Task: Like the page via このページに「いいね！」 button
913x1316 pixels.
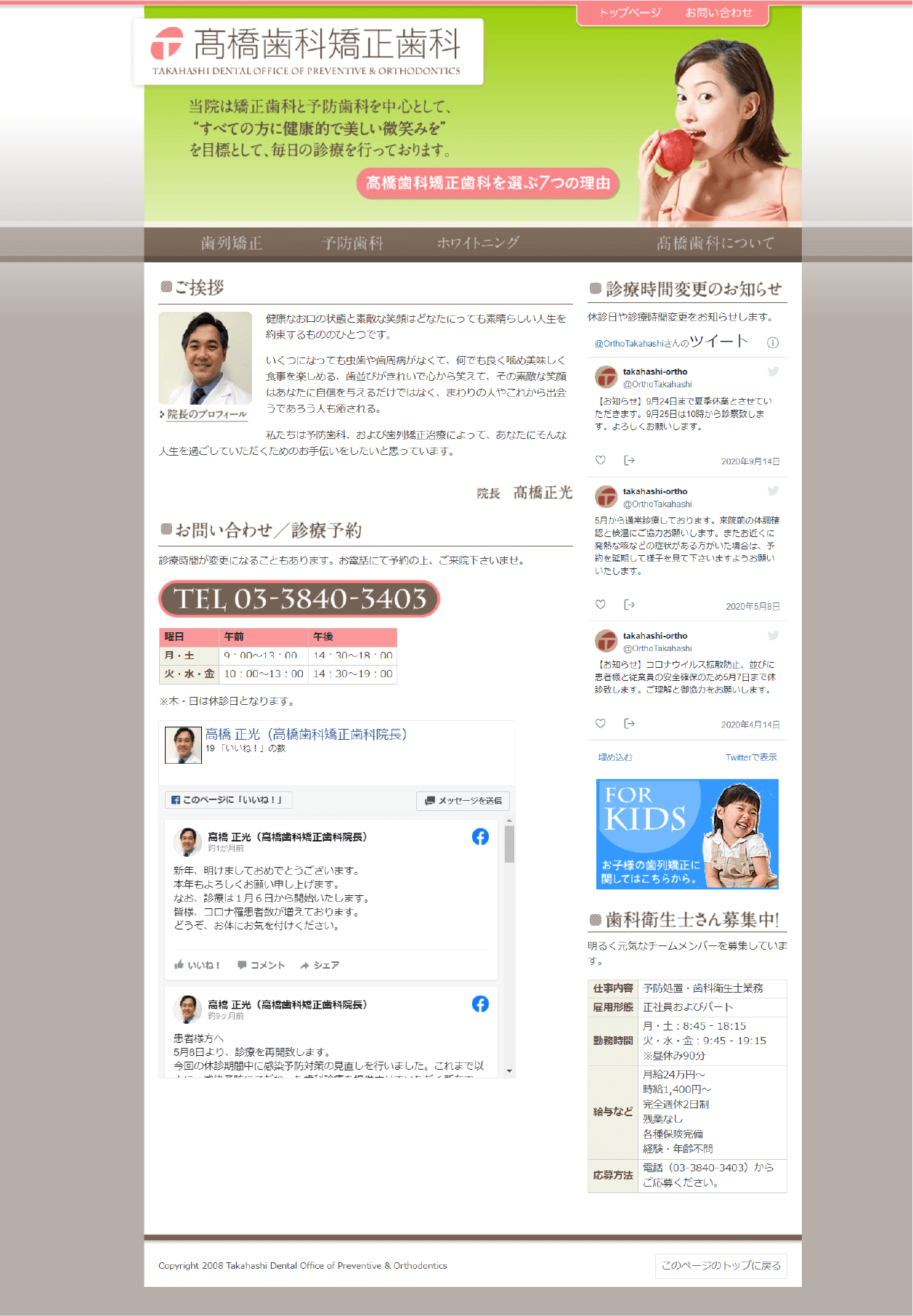Action: tap(228, 799)
